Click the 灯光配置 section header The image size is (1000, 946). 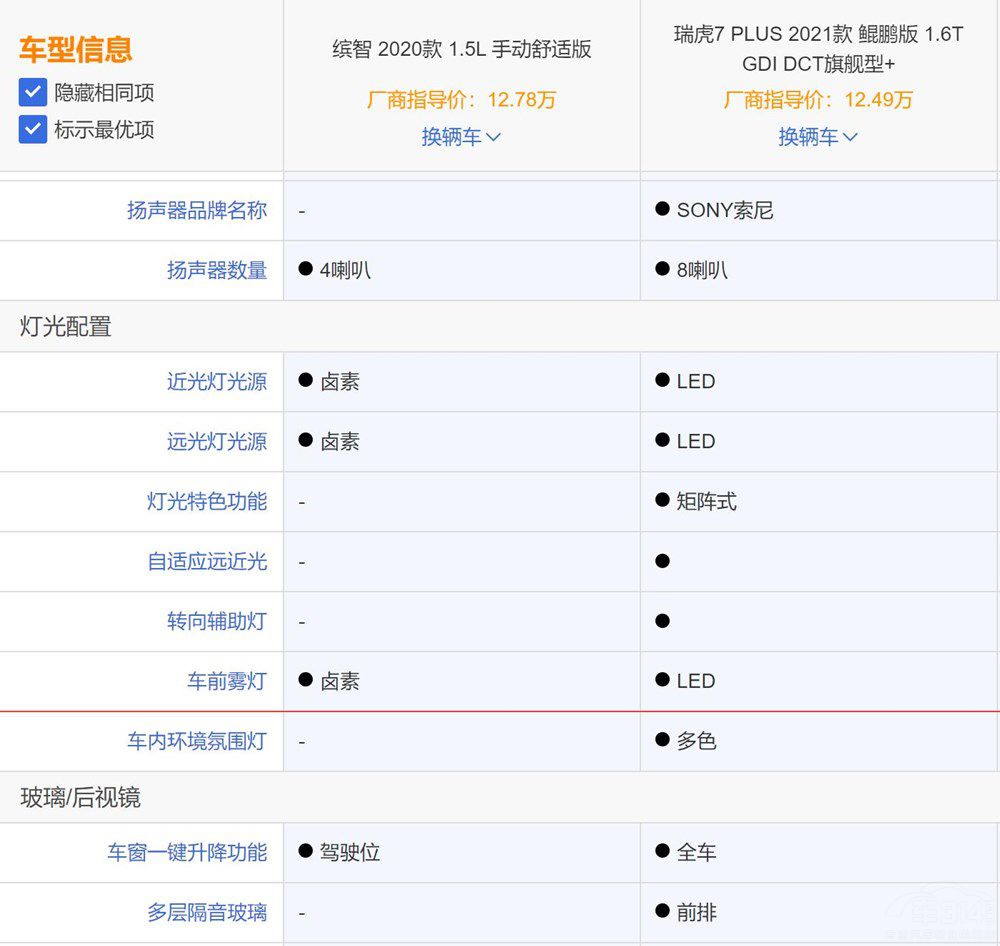point(66,327)
